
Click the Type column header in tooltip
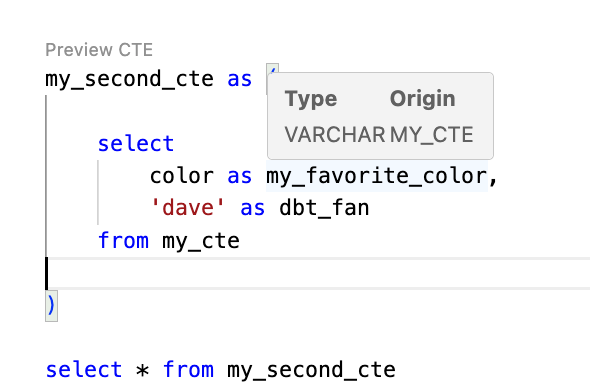point(311,99)
